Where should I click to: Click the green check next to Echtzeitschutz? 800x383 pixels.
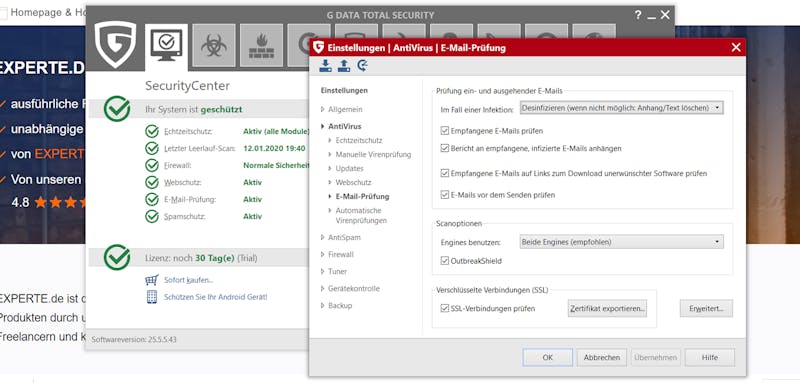[x=152, y=132]
